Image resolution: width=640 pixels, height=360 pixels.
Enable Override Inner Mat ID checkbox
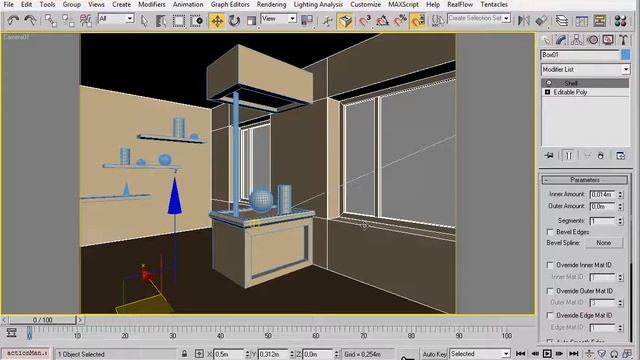[x=550, y=265]
